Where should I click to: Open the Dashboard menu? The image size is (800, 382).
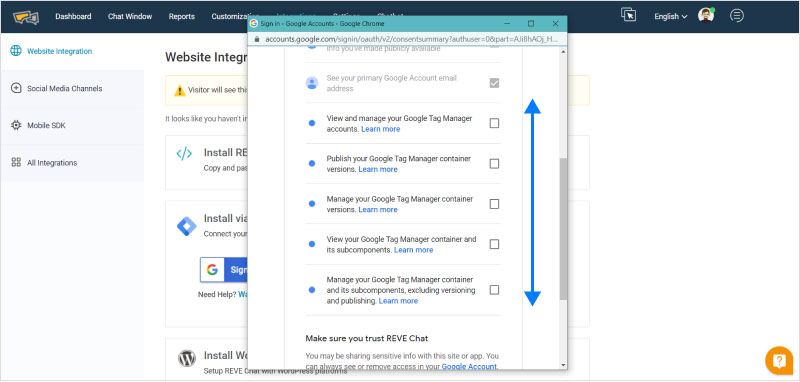click(73, 16)
